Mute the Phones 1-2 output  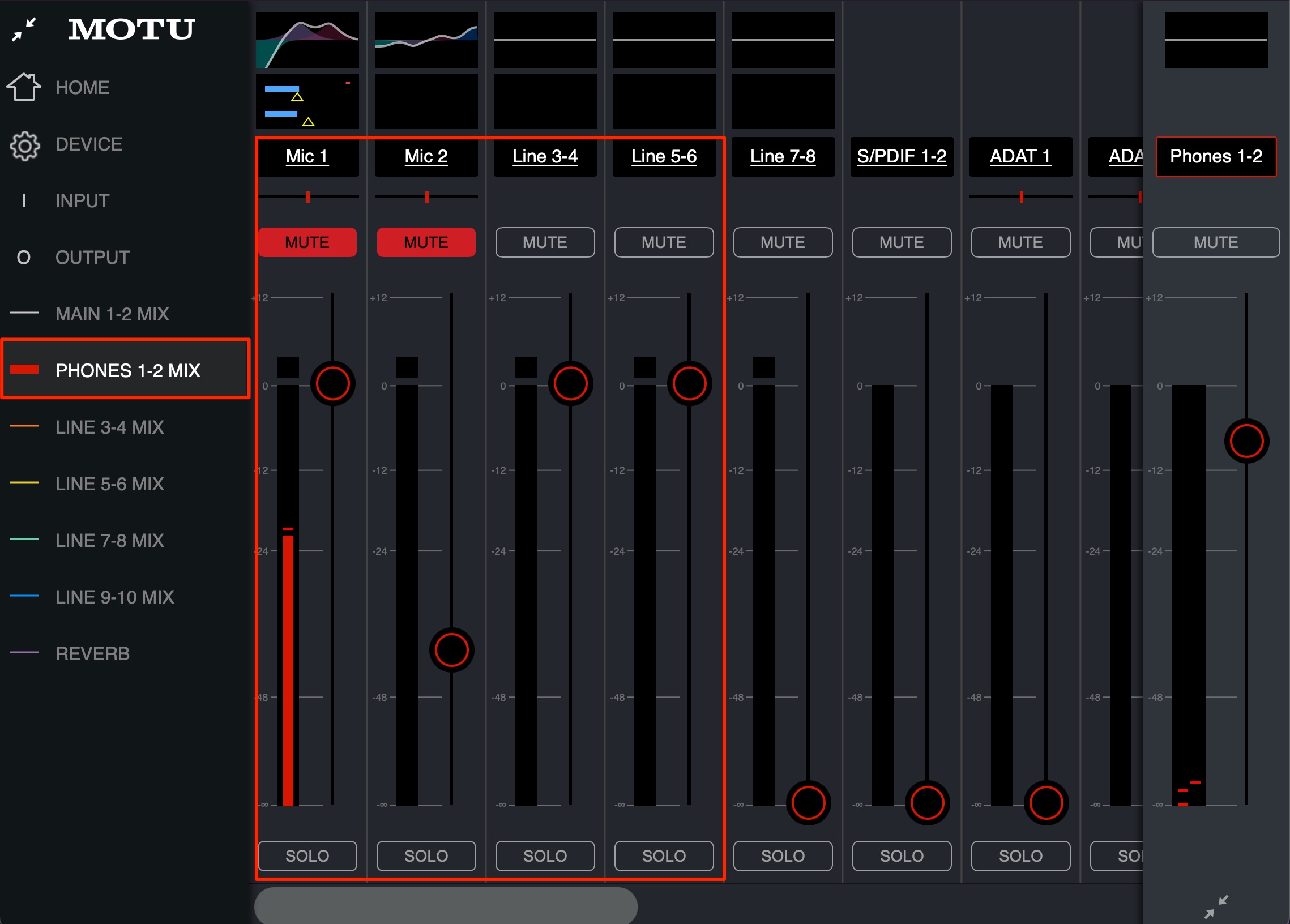point(1216,242)
